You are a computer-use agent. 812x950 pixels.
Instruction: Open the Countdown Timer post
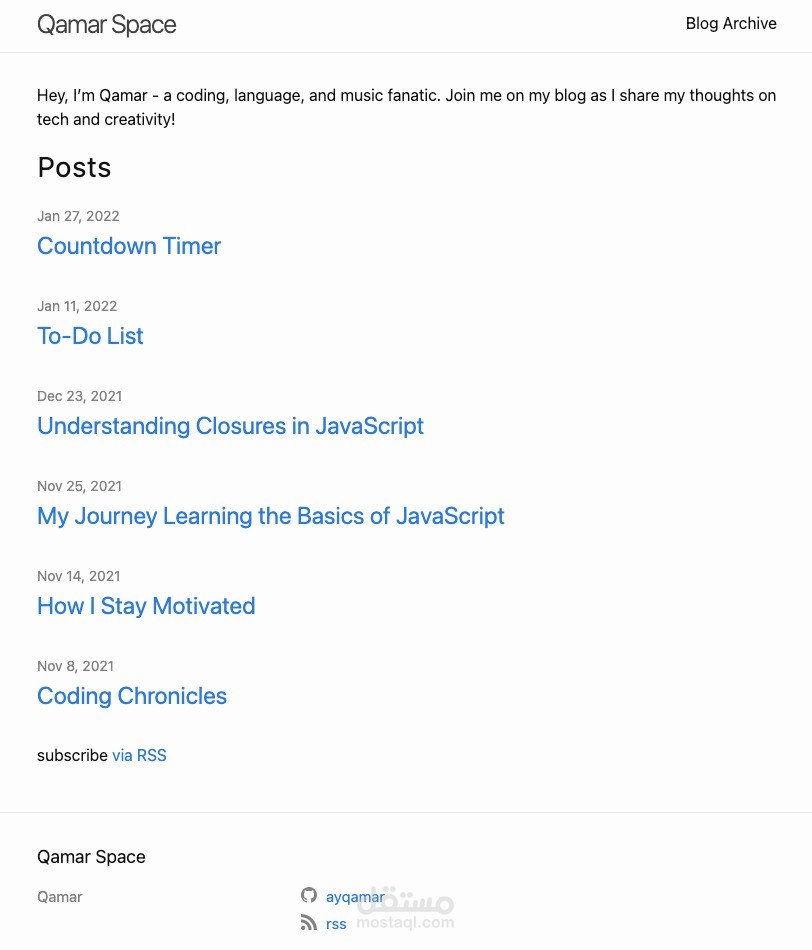point(129,246)
